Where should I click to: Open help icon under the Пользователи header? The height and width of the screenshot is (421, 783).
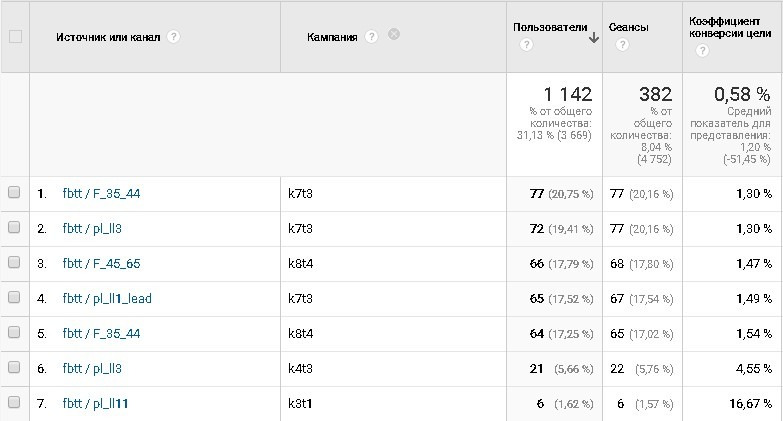(x=526, y=45)
